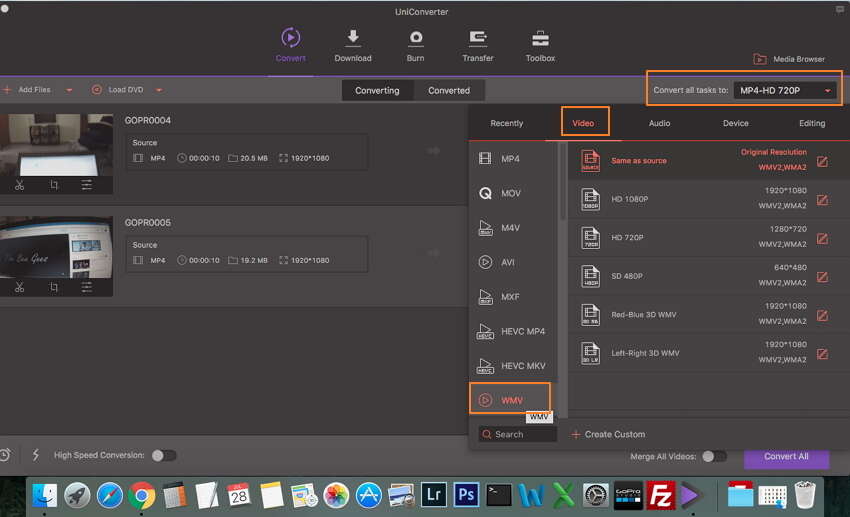This screenshot has height=517, width=850.
Task: Toggle Merge All Videos switch
Action: pyautogui.click(x=714, y=456)
